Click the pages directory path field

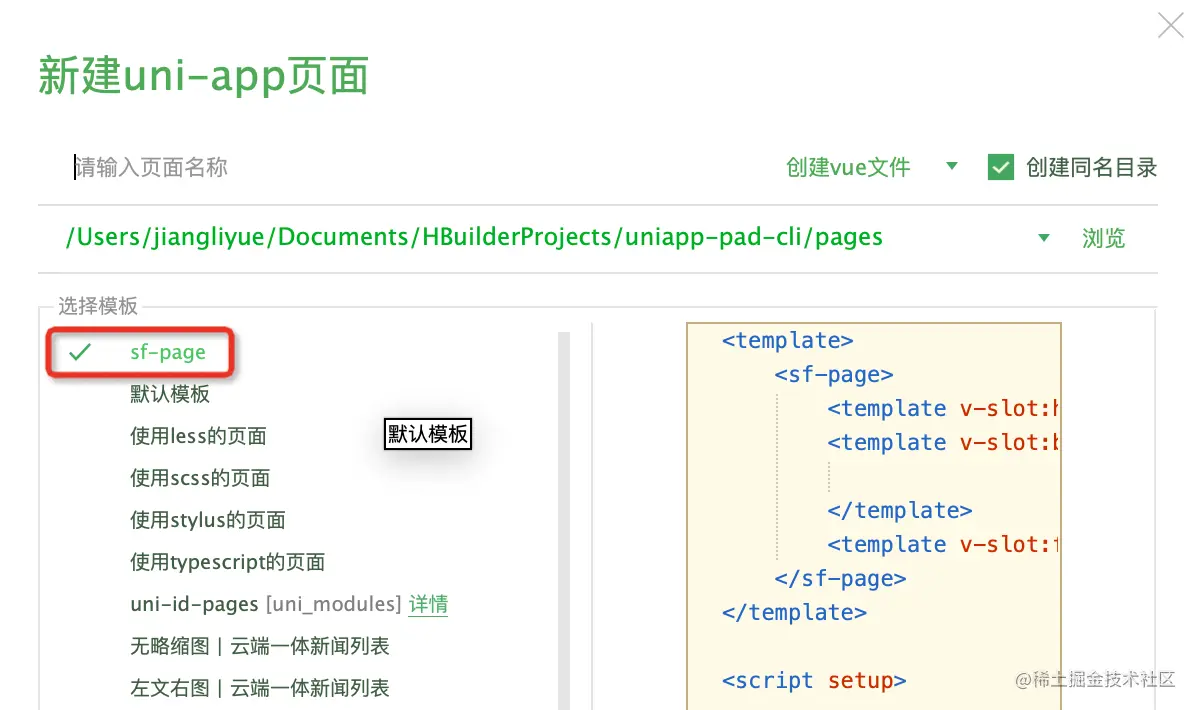pyautogui.click(x=473, y=237)
